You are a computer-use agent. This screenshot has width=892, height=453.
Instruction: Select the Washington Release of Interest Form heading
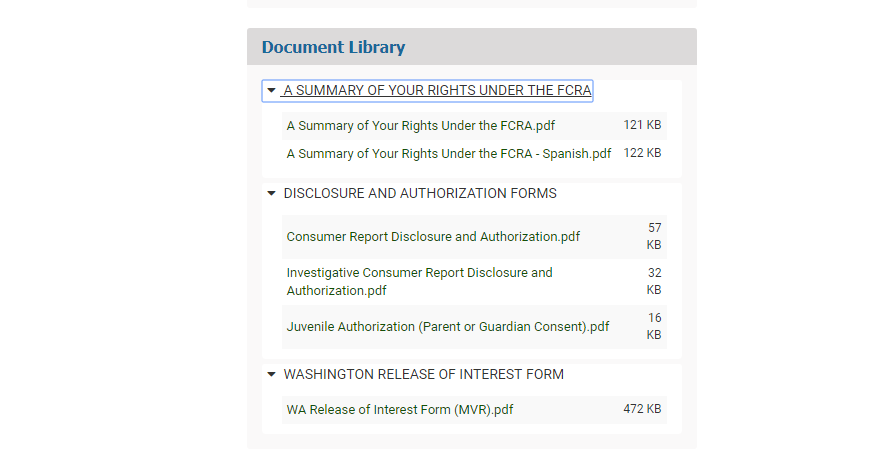pyautogui.click(x=423, y=375)
